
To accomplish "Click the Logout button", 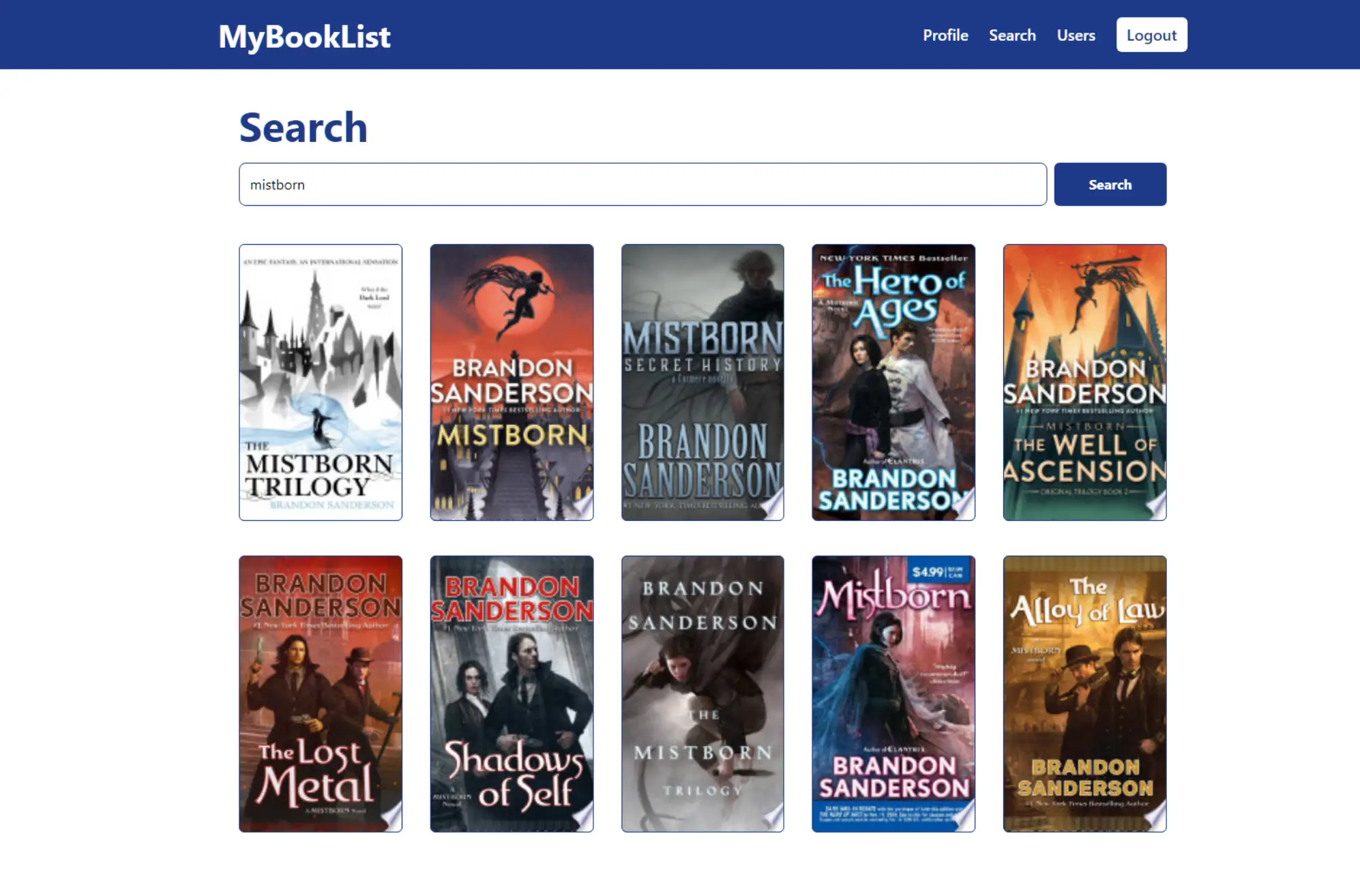I will coord(1151,35).
